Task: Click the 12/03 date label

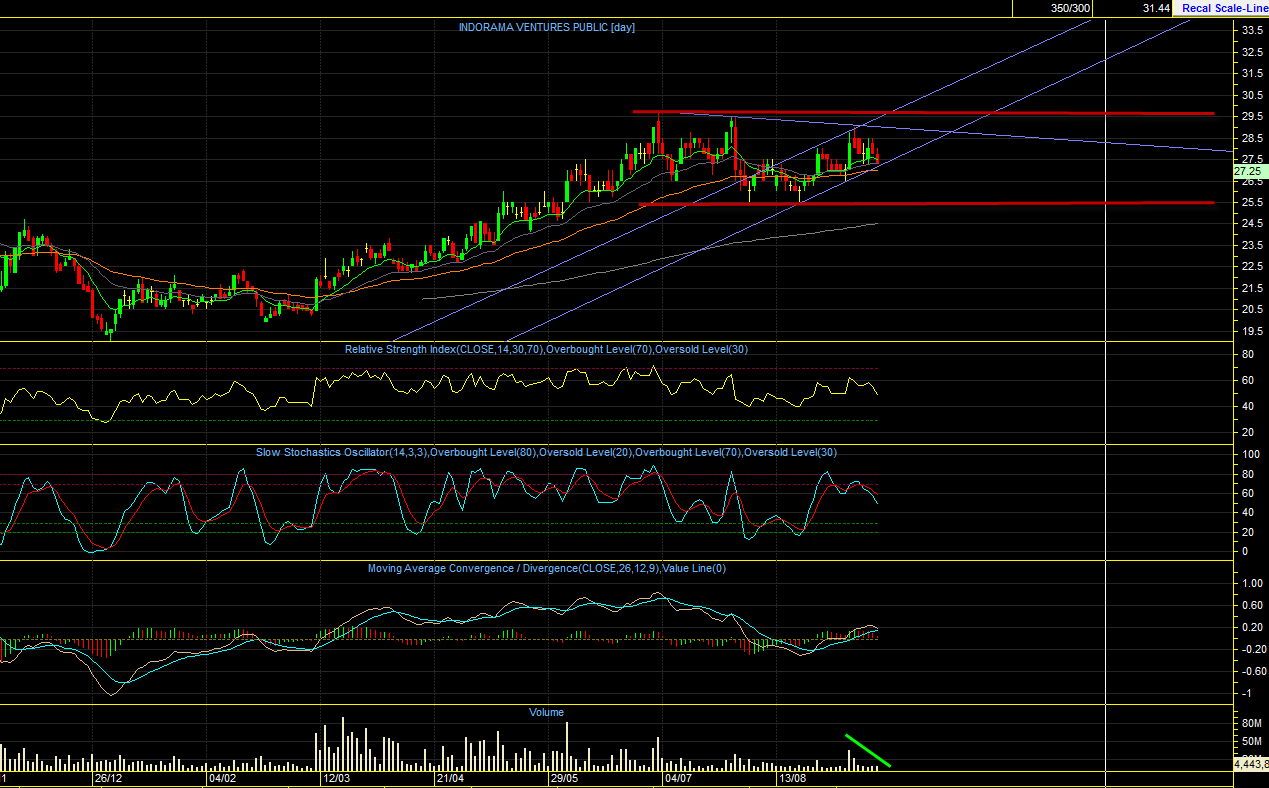Action: pos(336,778)
